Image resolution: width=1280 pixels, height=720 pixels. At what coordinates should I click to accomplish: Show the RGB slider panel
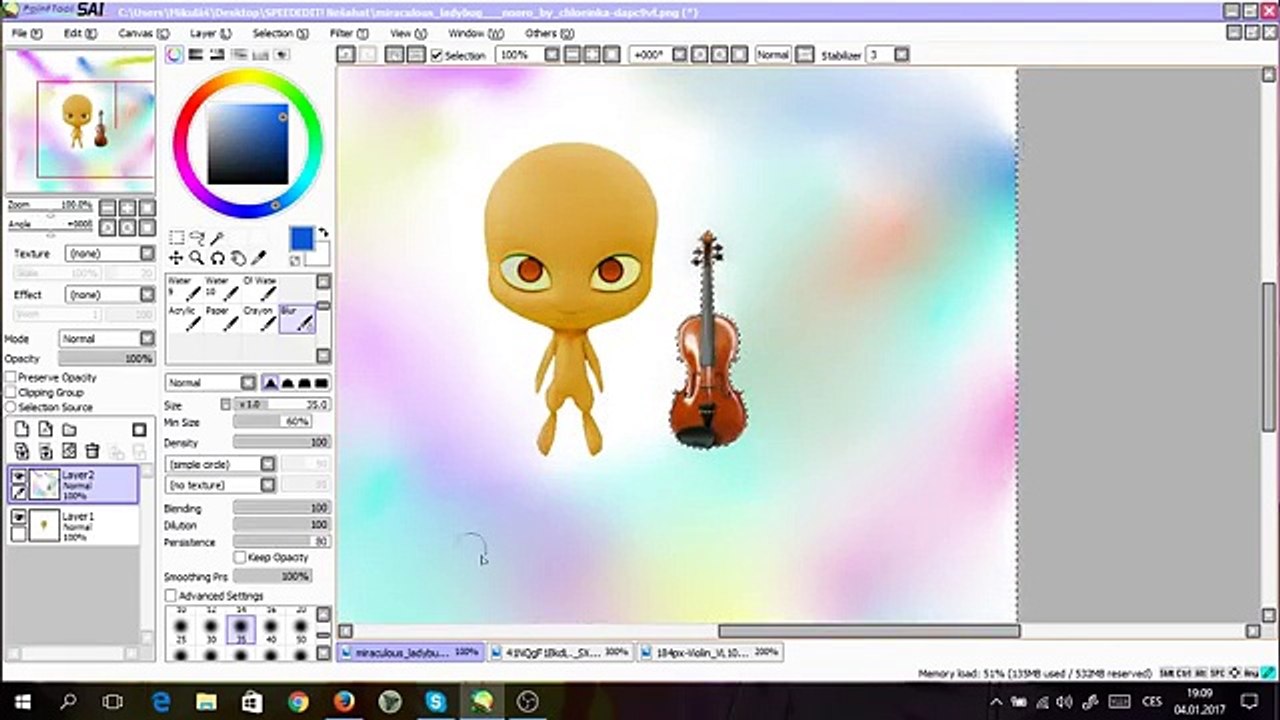pos(196,55)
